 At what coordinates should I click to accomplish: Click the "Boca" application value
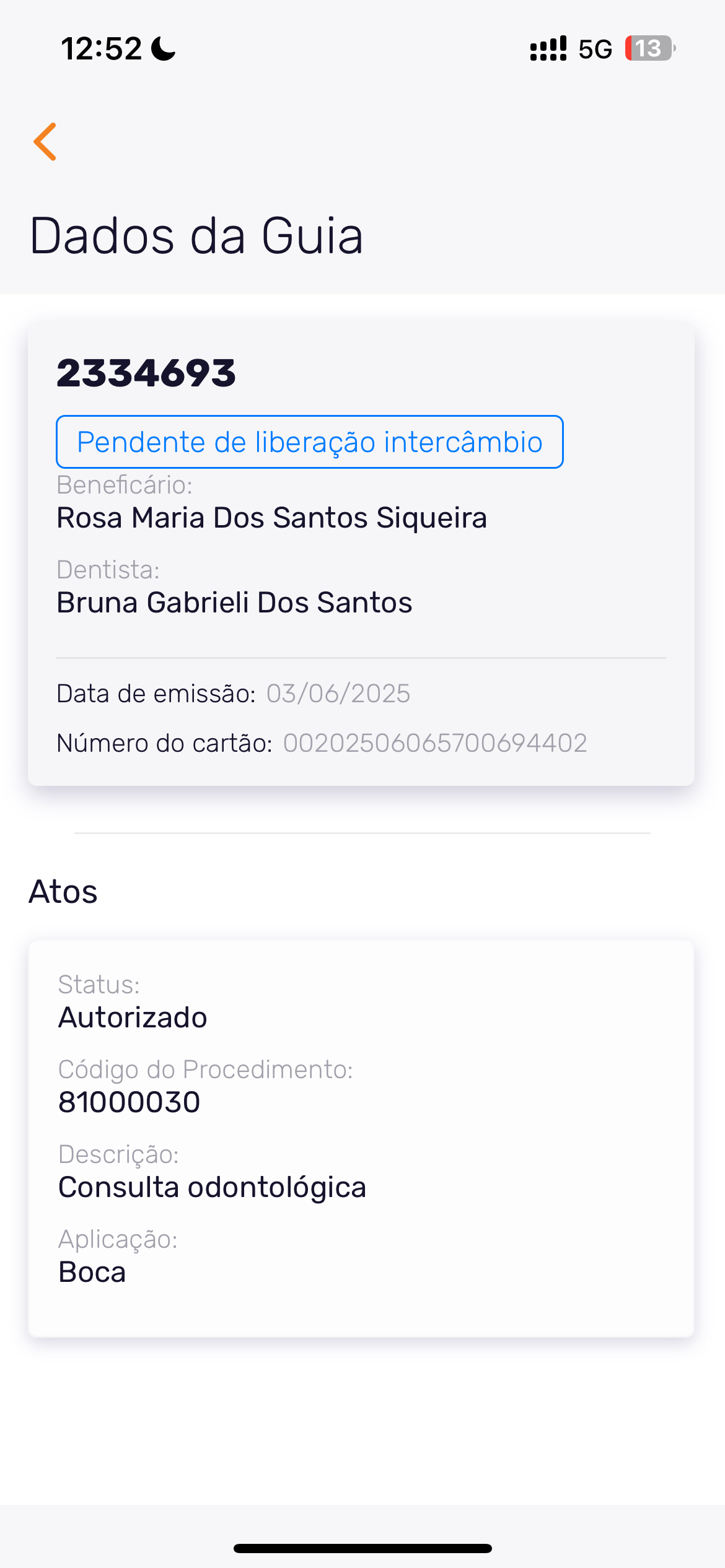pyautogui.click(x=92, y=1272)
